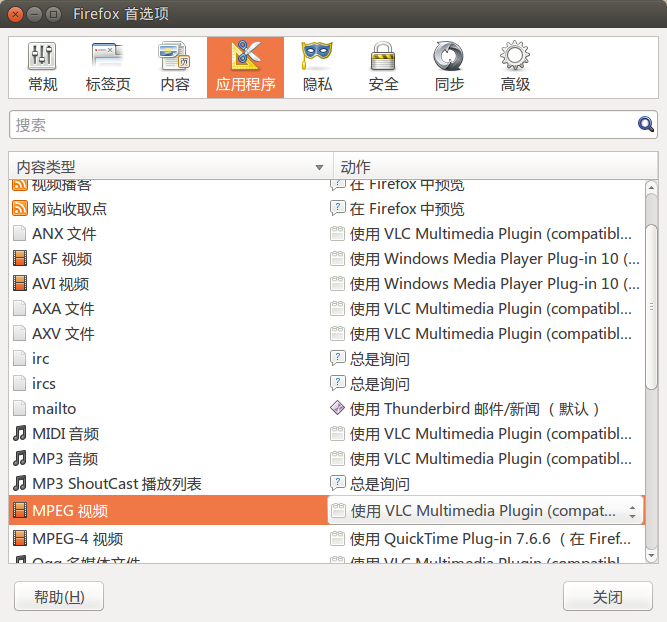
Task: Click the VLC action for AXV 文件
Action: point(490,334)
